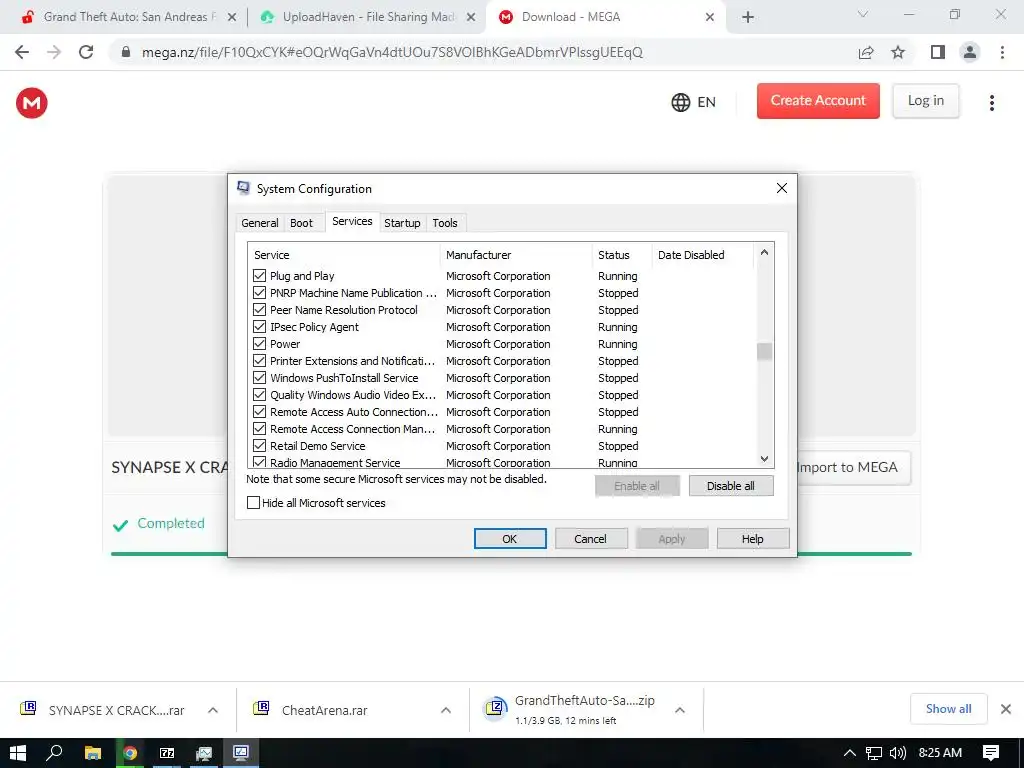
Task: Click Import to MEGA button
Action: [x=854, y=468]
